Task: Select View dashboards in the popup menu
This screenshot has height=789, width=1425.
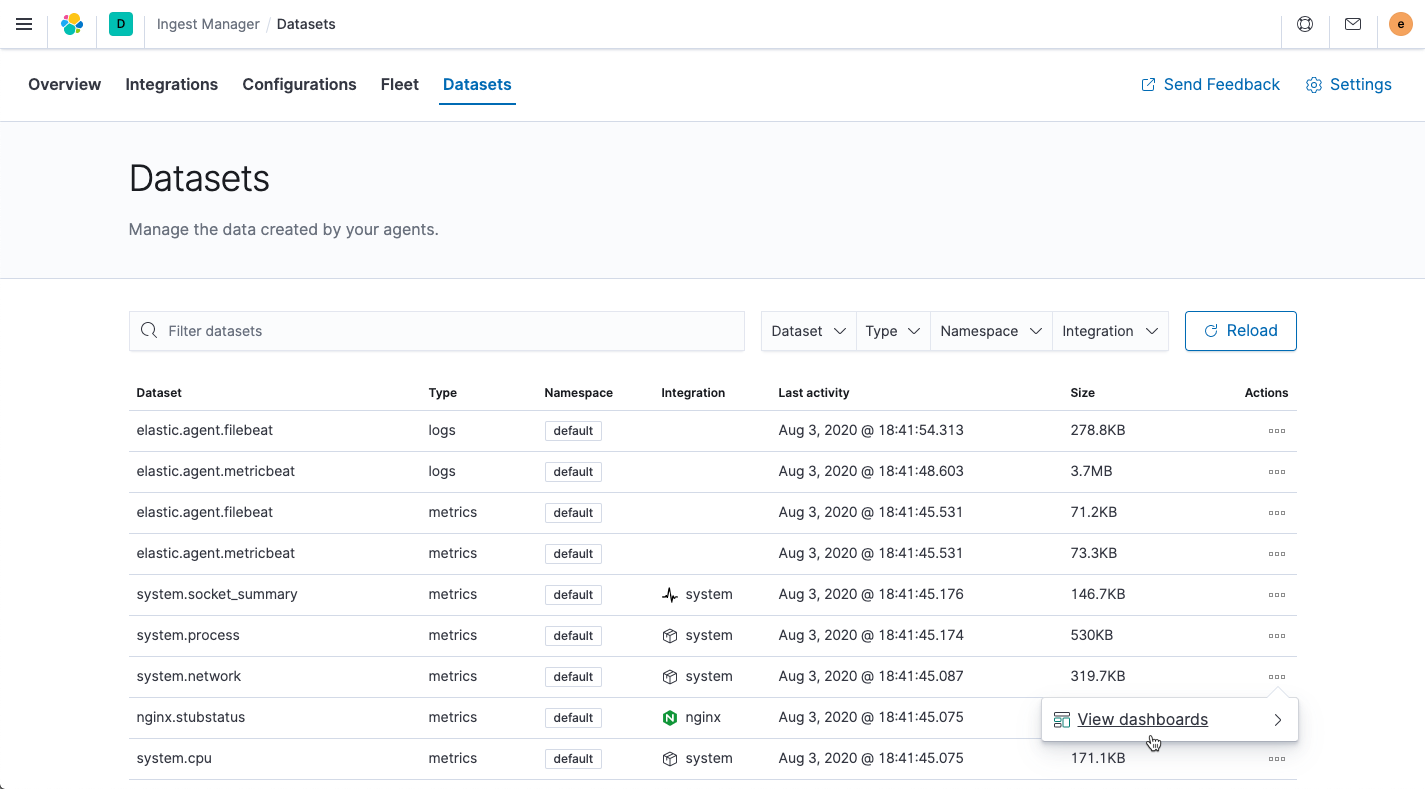Action: 1142,720
